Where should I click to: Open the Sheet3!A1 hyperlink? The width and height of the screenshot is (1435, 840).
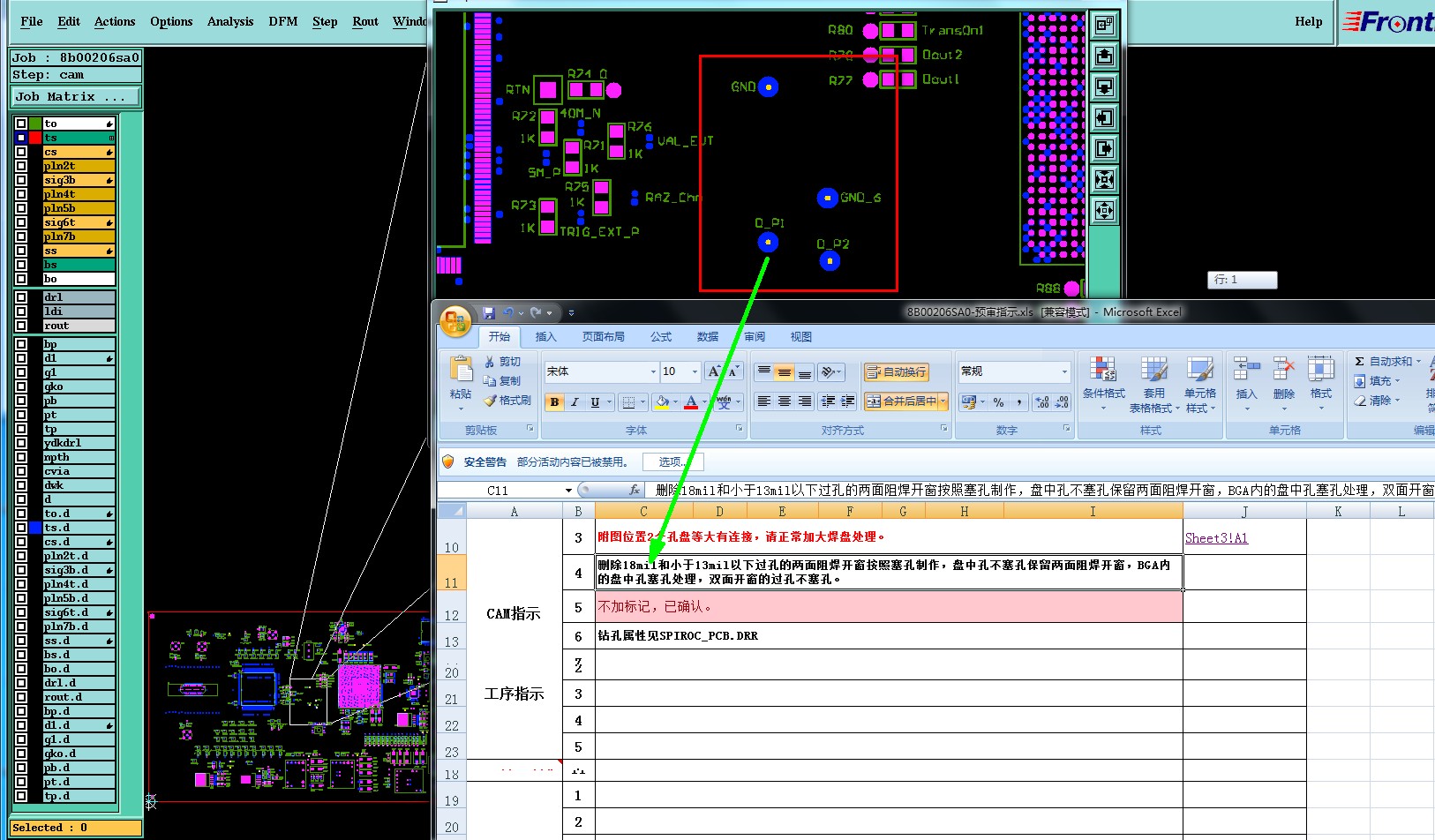1216,538
